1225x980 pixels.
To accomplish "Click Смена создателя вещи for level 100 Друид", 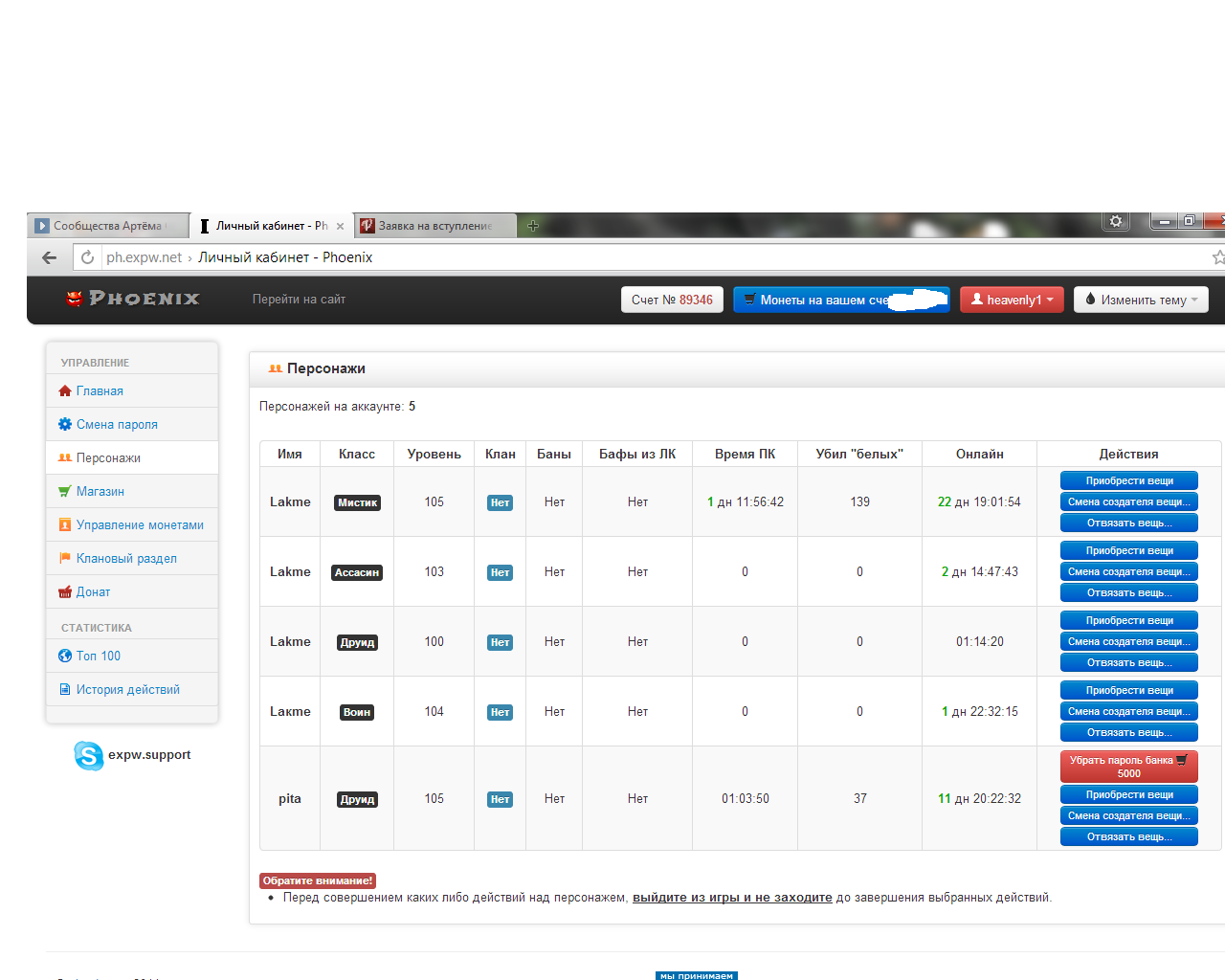I will point(1129,641).
